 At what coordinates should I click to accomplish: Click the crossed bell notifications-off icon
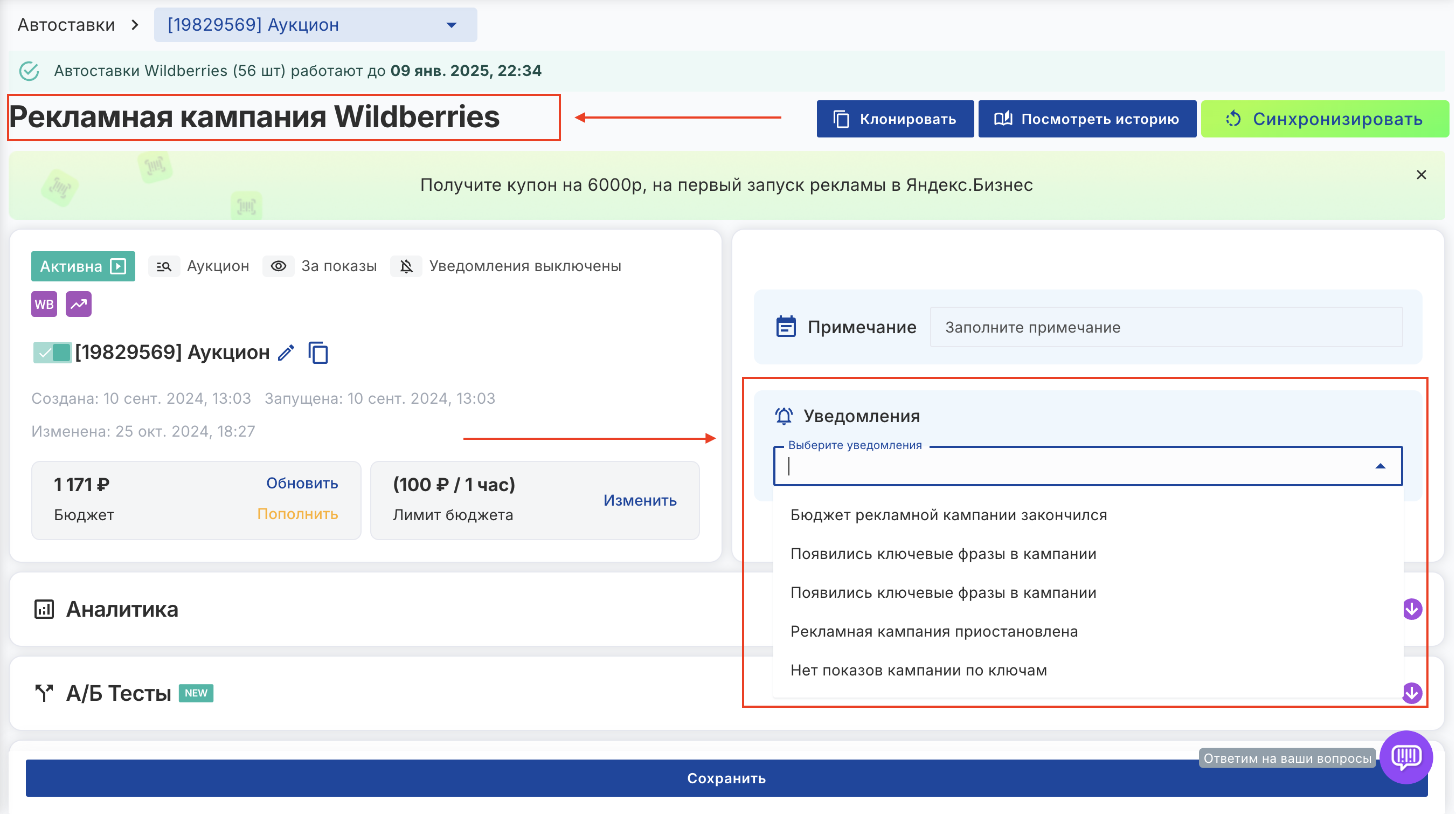point(406,266)
